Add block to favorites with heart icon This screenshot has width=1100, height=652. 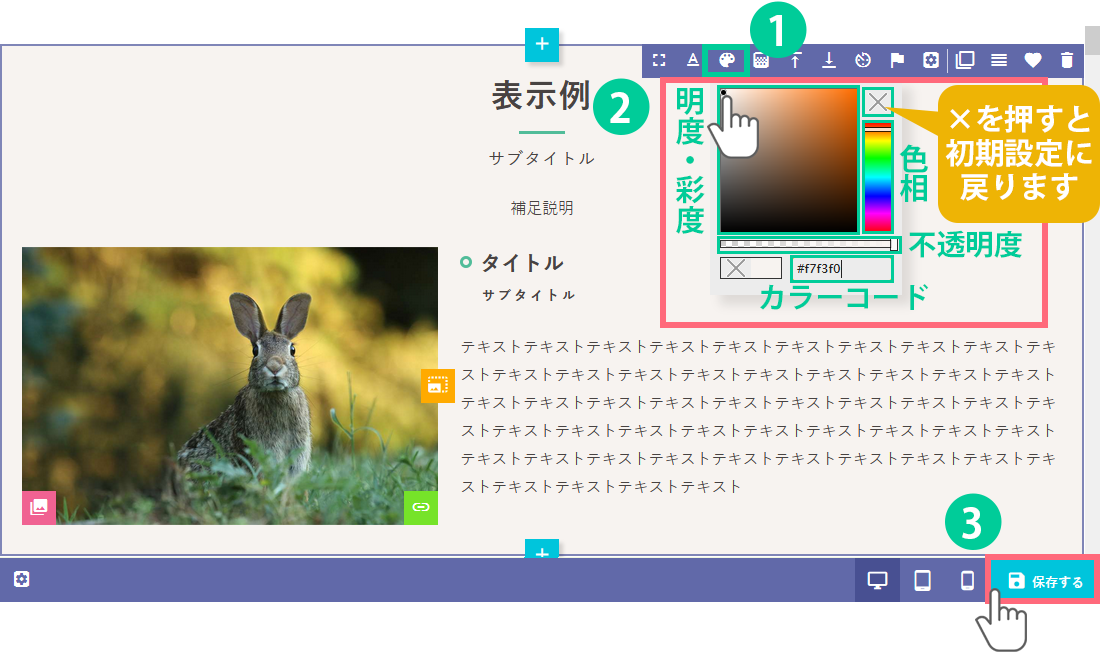pyautogui.click(x=1033, y=60)
